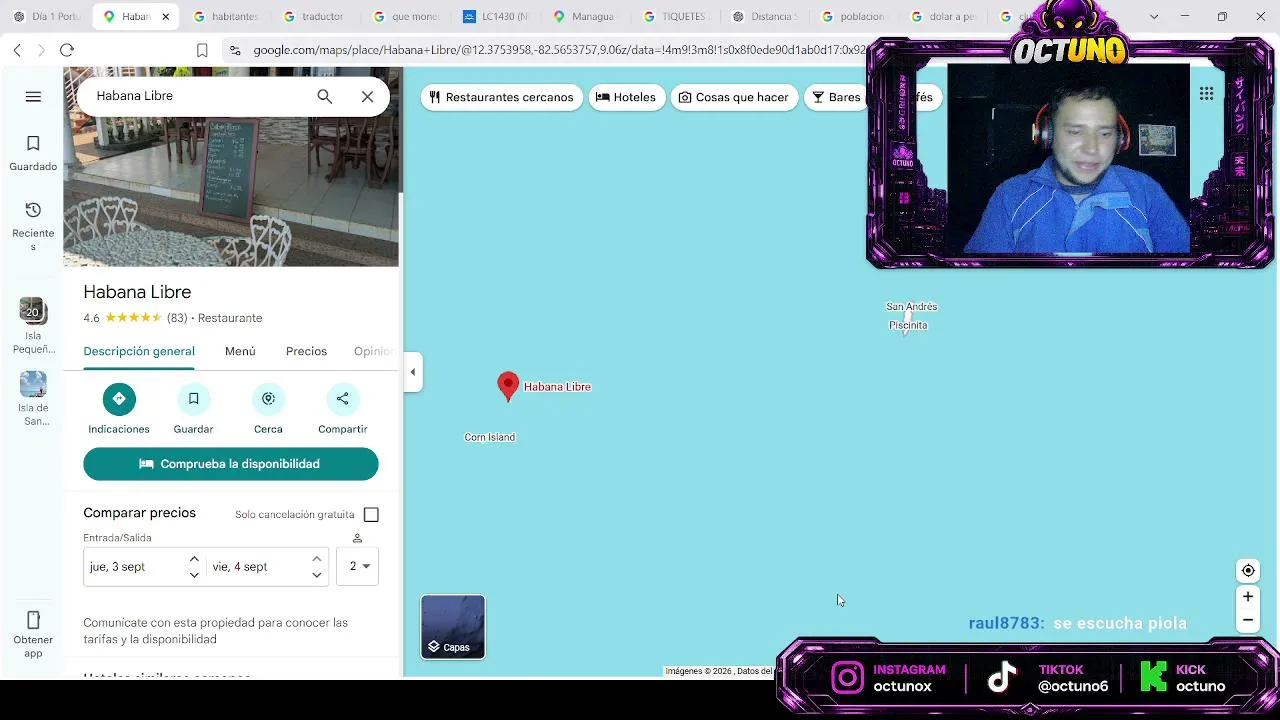
Task: Open the Recientes history panel
Action: point(33,226)
